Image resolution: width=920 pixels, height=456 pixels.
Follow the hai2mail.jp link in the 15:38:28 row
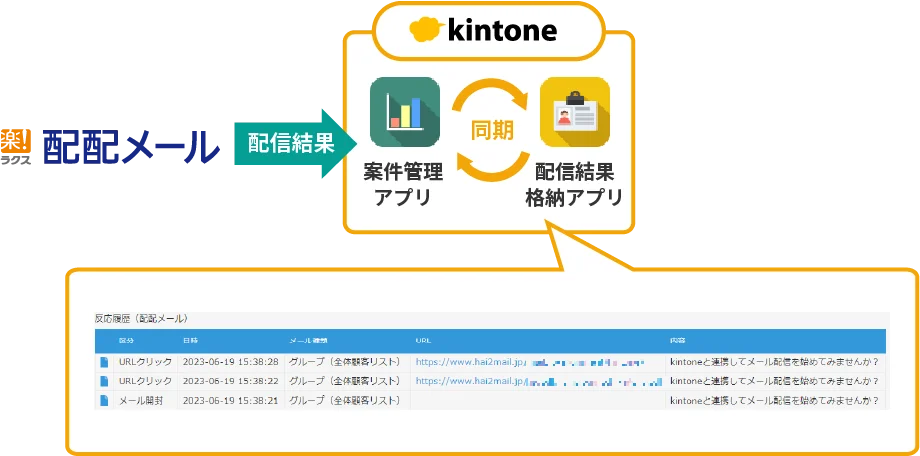pyautogui.click(x=530, y=362)
